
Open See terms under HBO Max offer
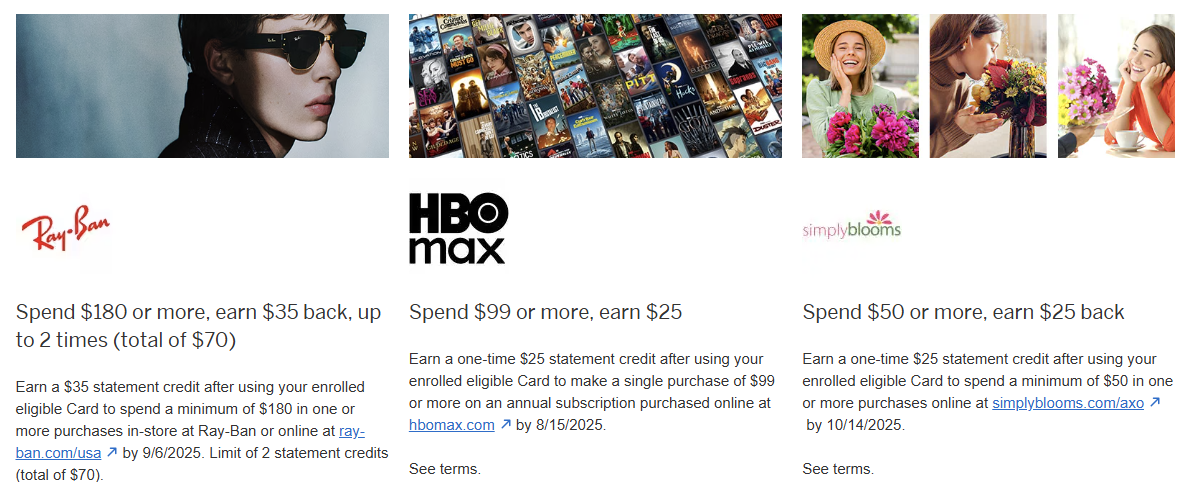click(445, 469)
